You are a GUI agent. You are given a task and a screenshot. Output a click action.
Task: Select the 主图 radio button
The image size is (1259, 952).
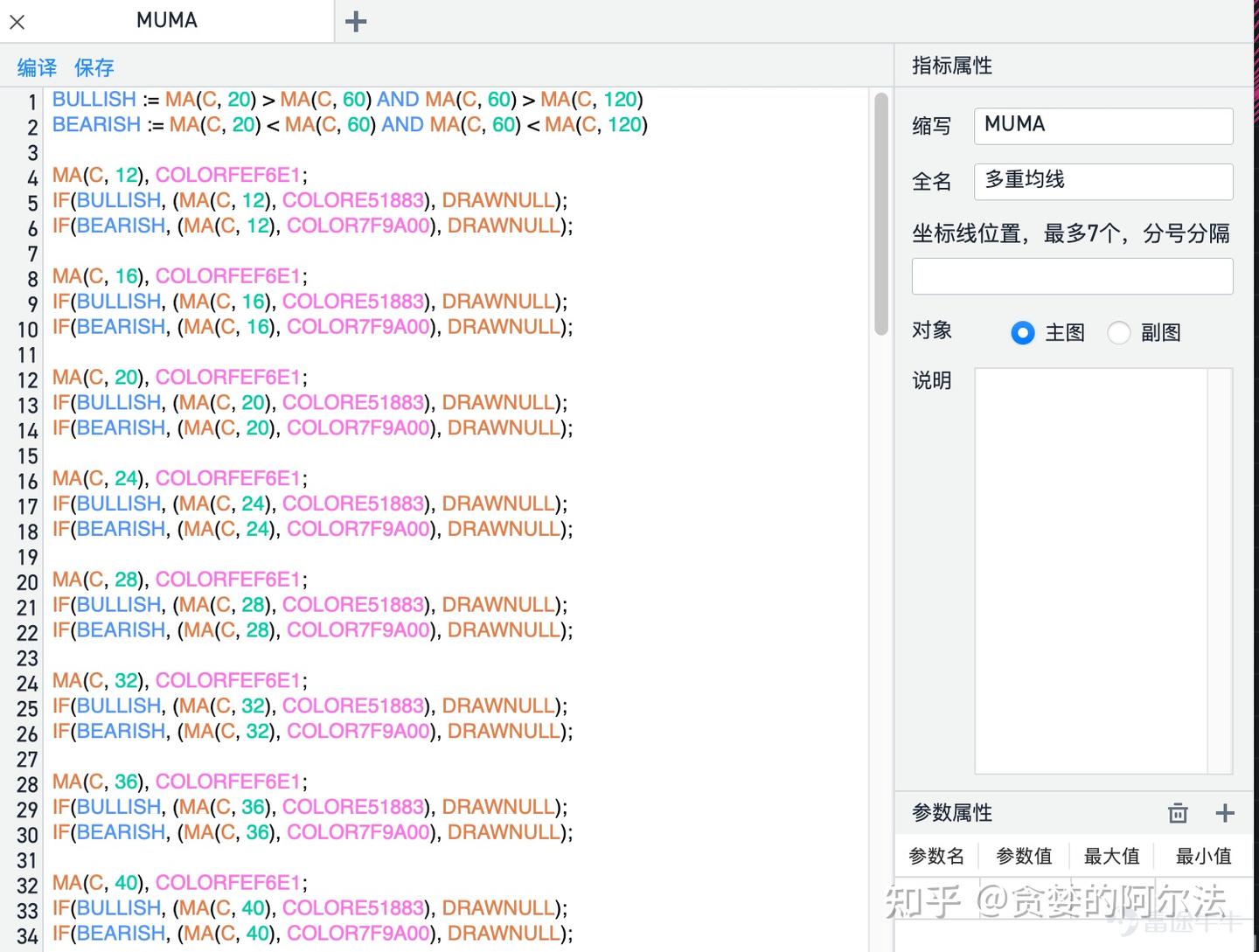coord(1022,333)
